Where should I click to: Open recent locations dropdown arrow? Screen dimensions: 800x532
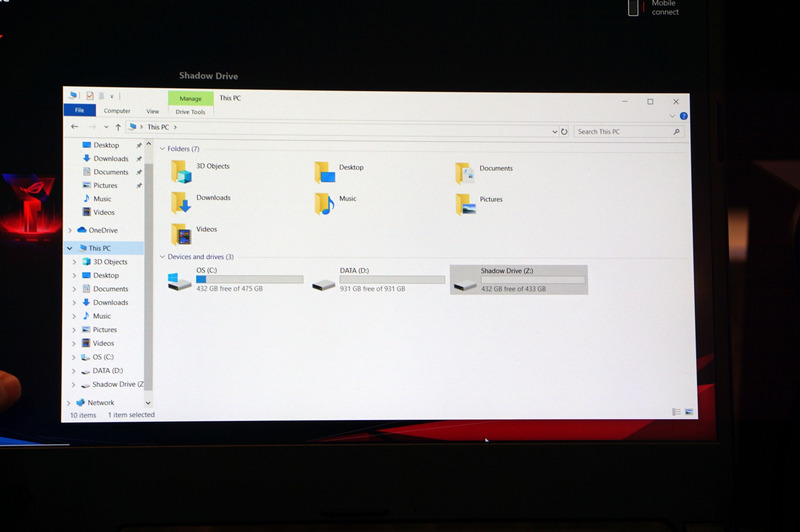pos(106,127)
